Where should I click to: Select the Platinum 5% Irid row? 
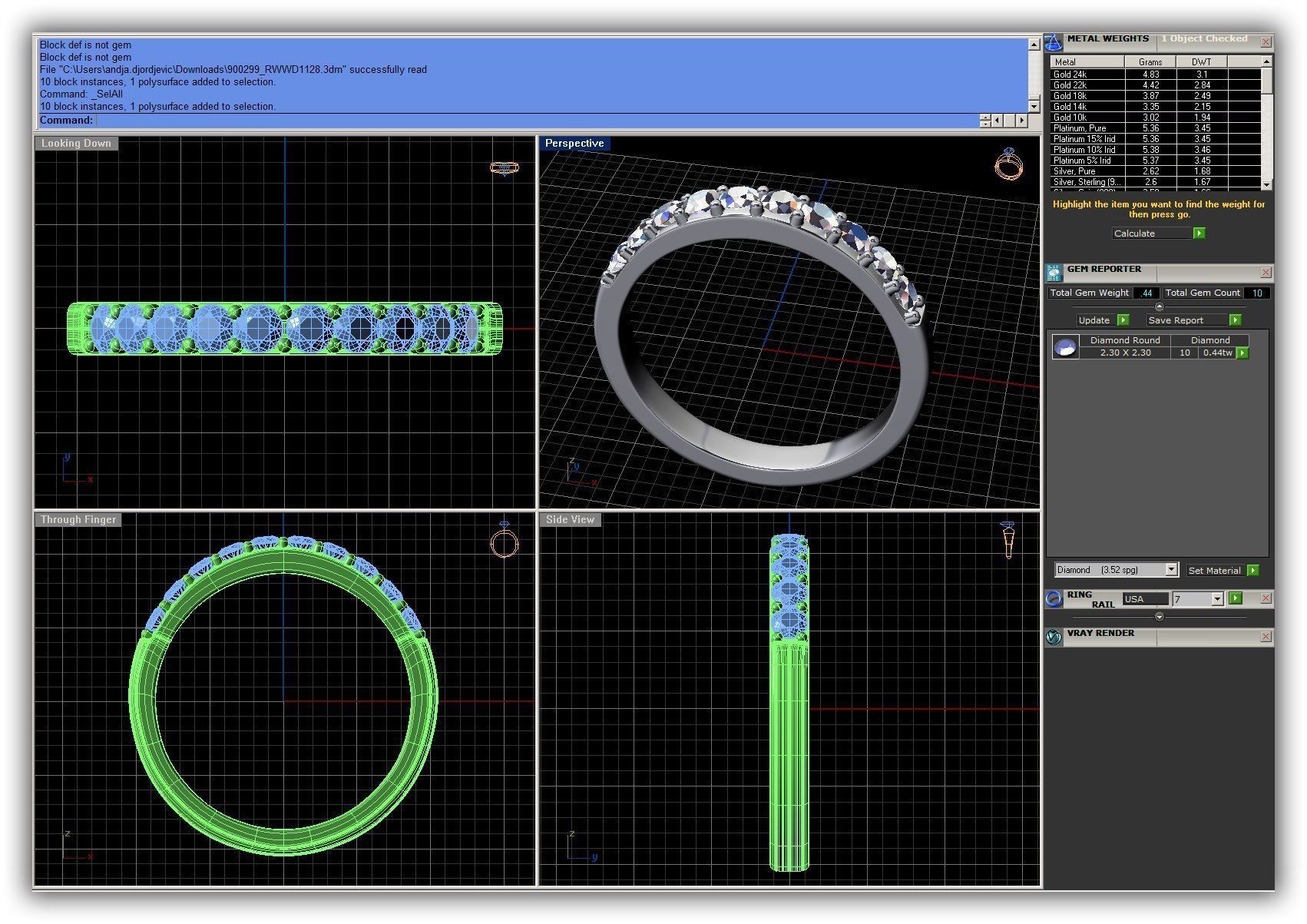(1155, 161)
